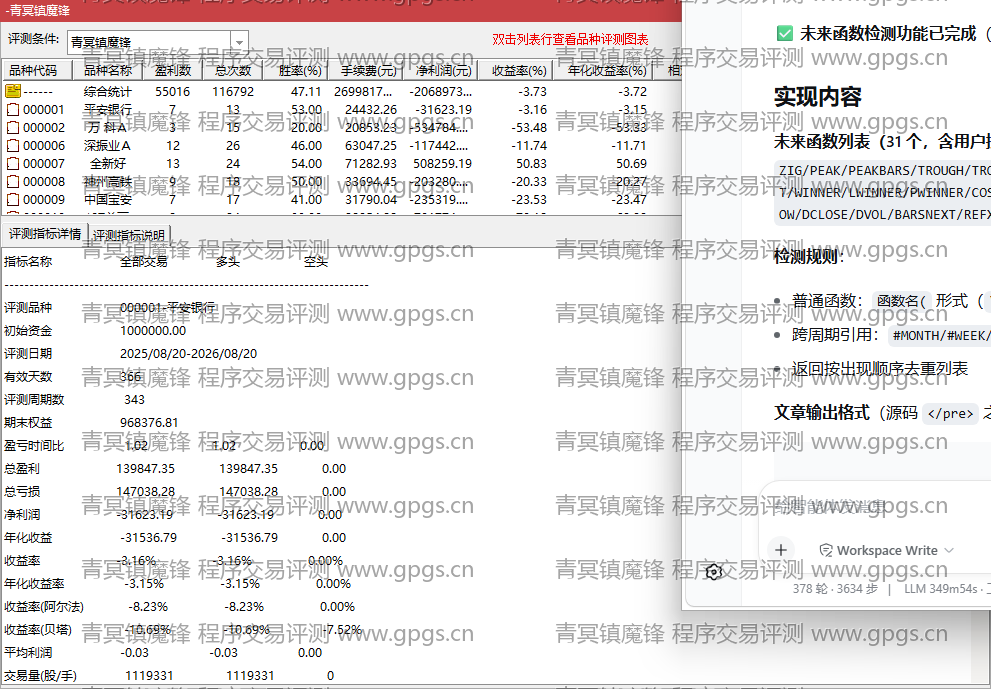Image resolution: width=991 pixels, height=689 pixels.
Task: Sort by the 净利润(元) column header
Action: coord(442,70)
